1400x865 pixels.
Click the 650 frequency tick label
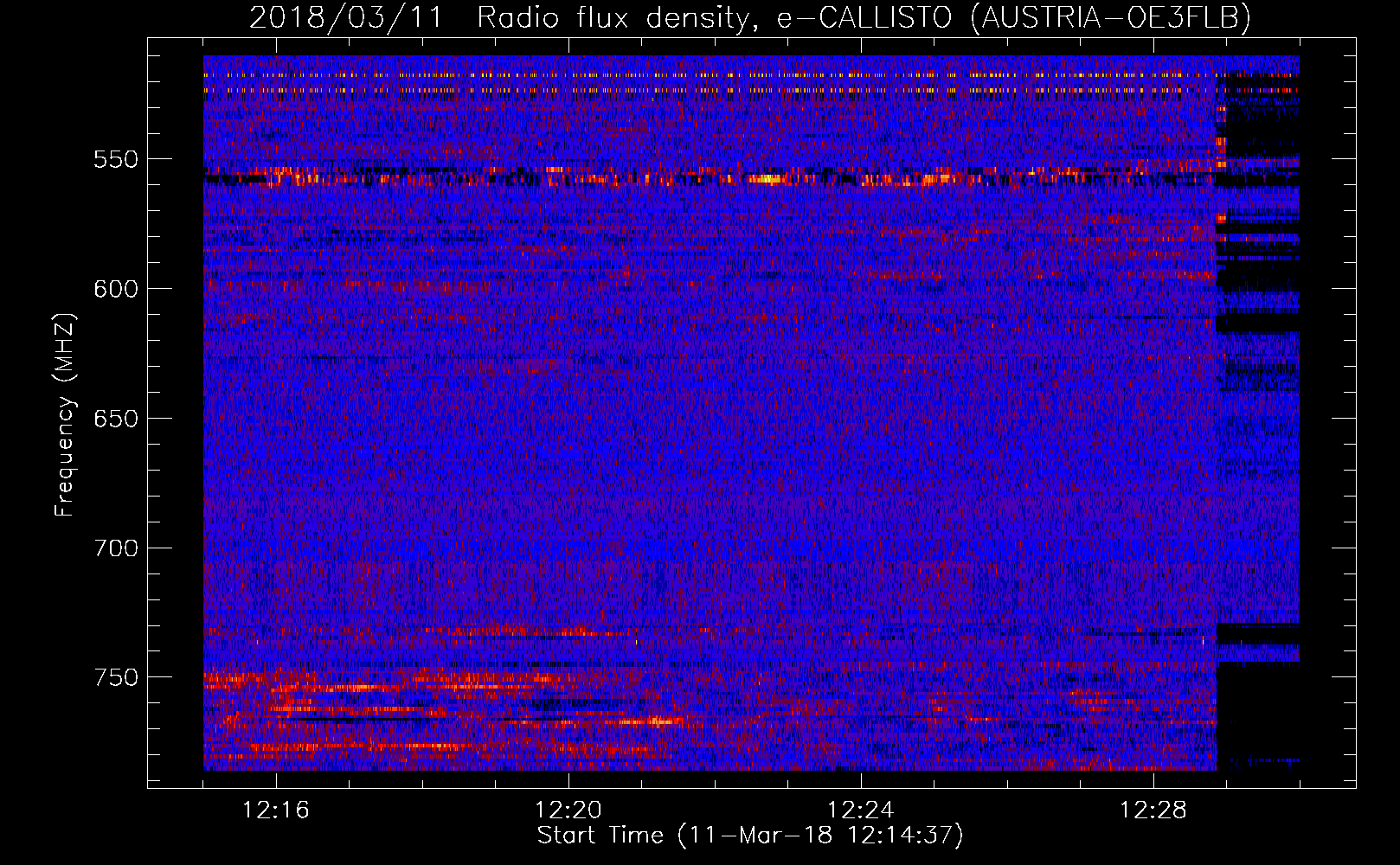tap(116, 419)
